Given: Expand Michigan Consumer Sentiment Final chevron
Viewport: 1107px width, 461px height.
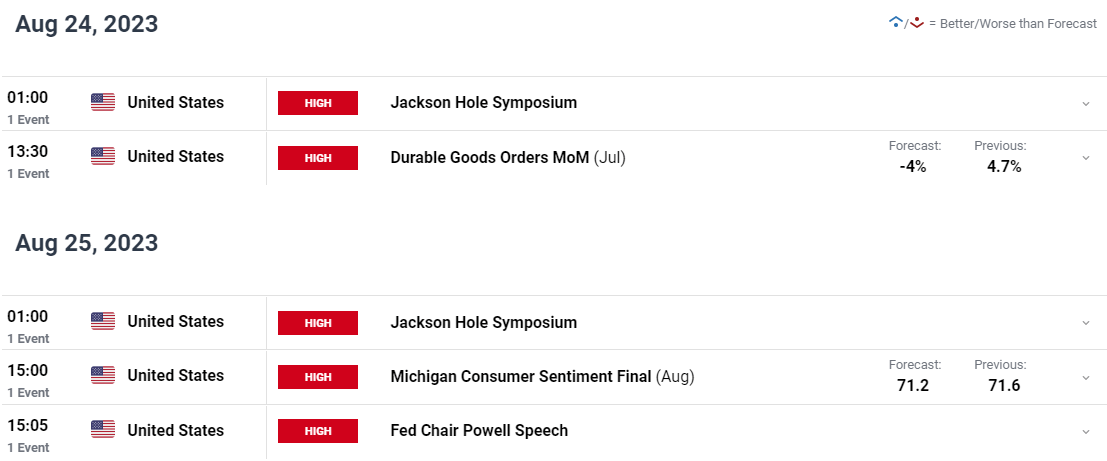Looking at the screenshot, I should [x=1086, y=378].
